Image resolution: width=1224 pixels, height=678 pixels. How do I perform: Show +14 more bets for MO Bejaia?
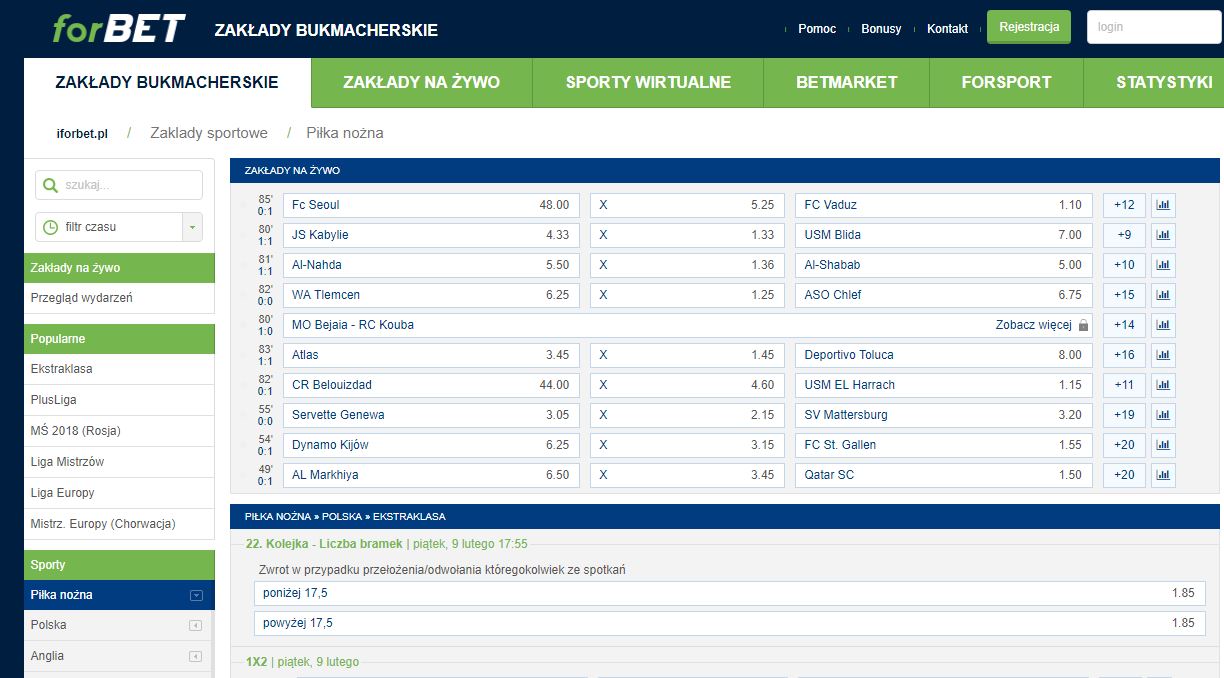pyautogui.click(x=1124, y=325)
